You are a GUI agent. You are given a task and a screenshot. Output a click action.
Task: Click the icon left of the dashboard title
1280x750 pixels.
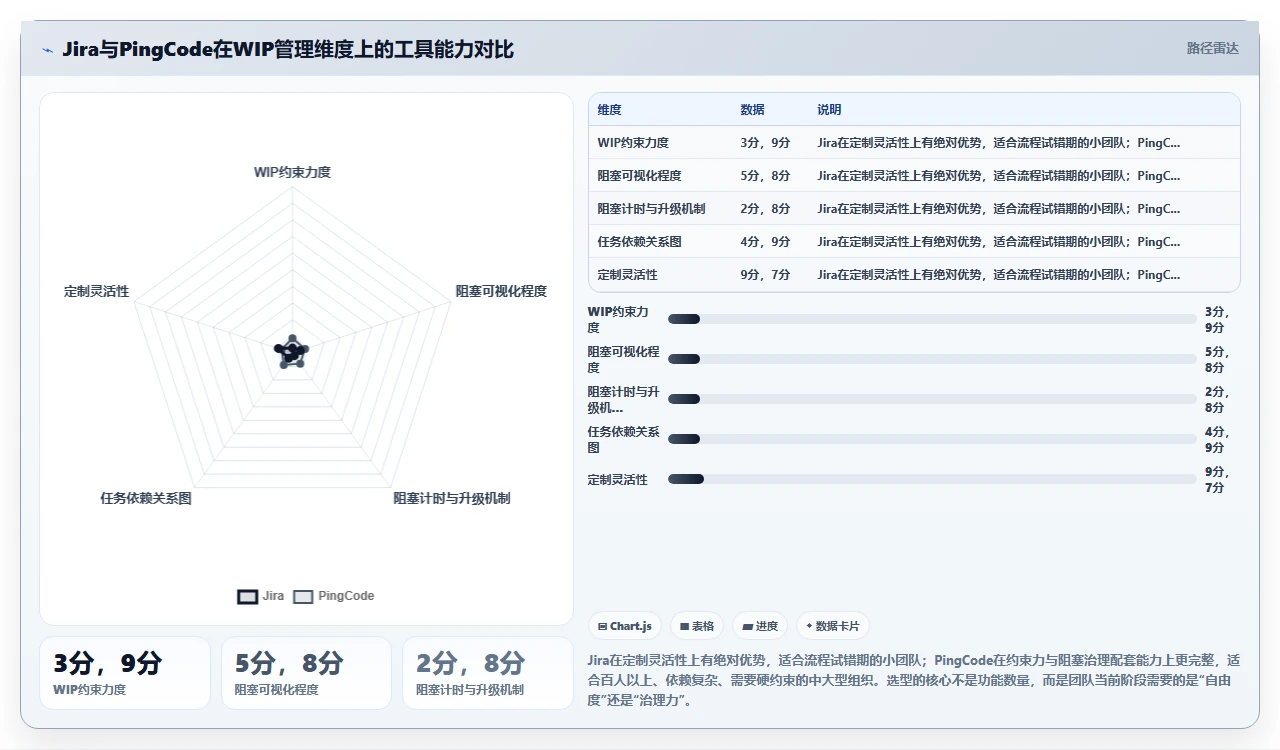click(47, 49)
